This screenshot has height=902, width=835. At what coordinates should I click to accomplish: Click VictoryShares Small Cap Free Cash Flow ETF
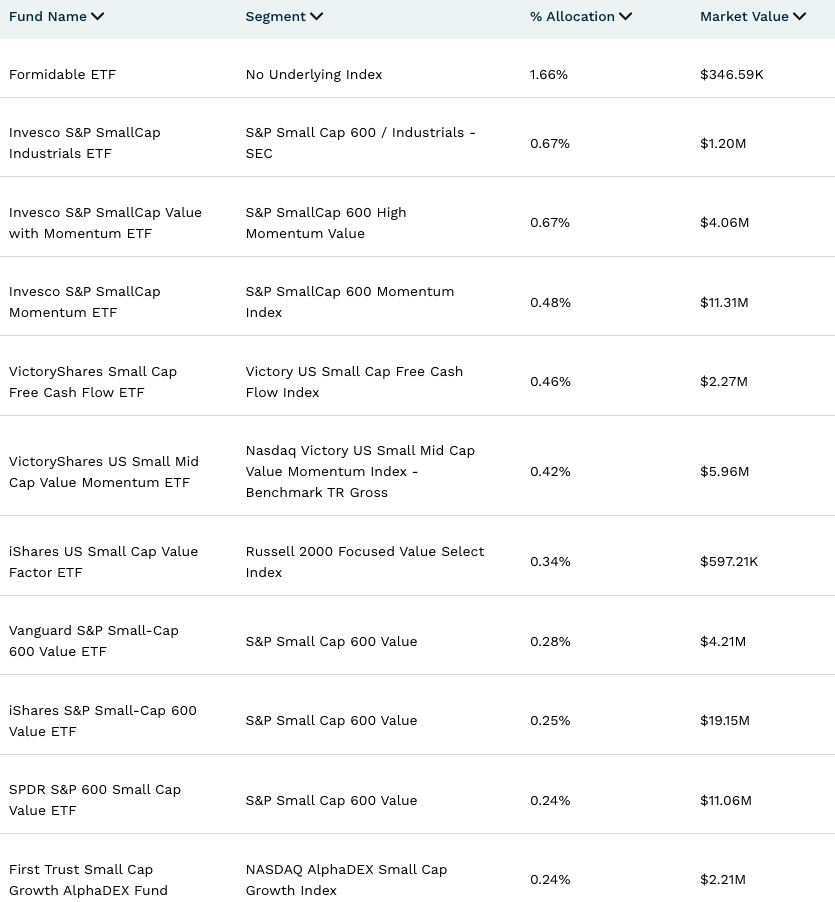point(92,382)
